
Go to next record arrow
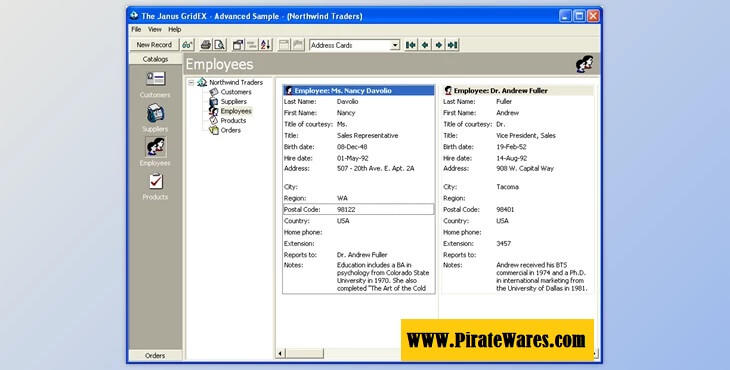439,45
